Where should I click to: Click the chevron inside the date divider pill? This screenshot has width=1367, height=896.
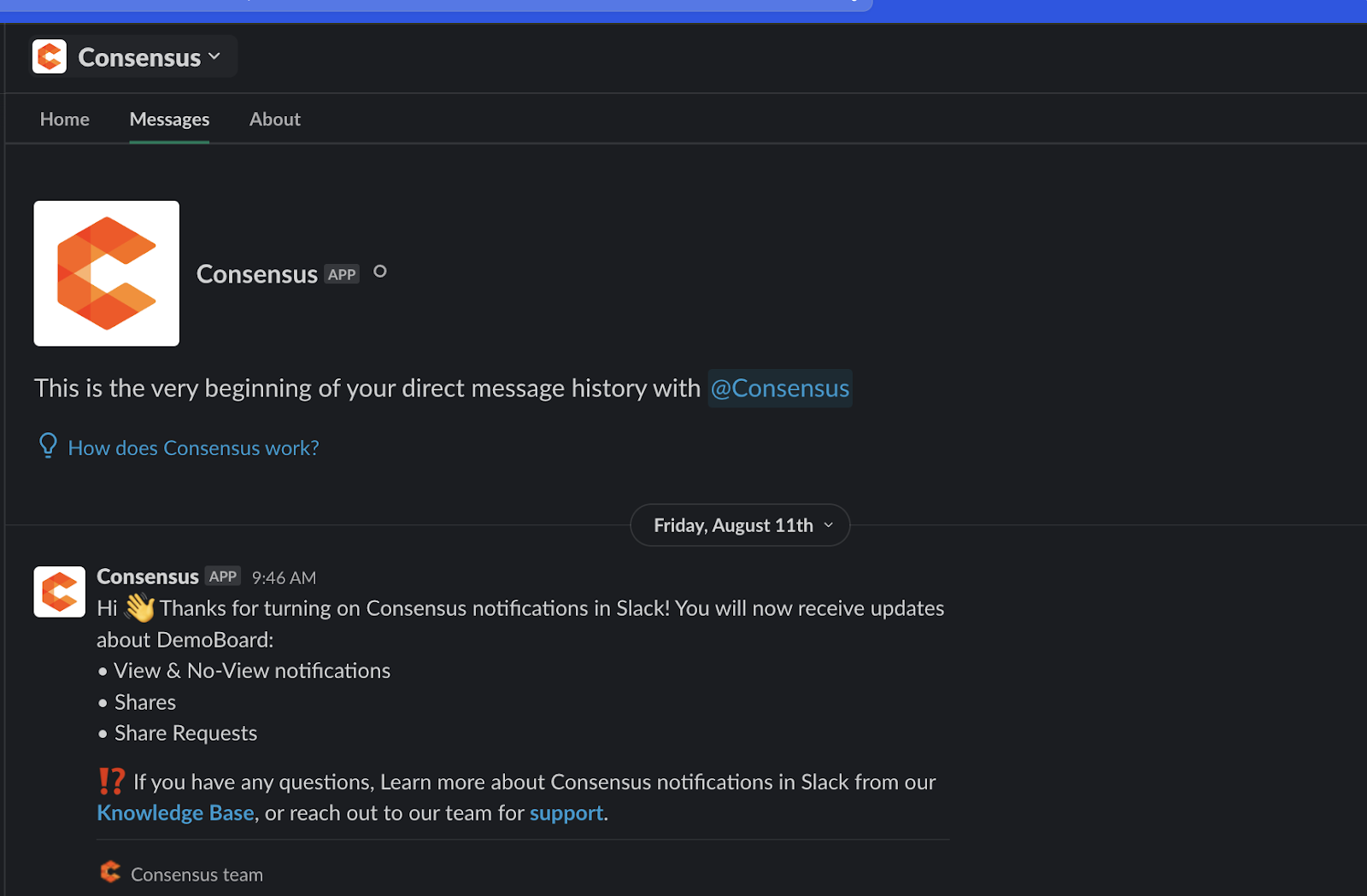pyautogui.click(x=828, y=525)
